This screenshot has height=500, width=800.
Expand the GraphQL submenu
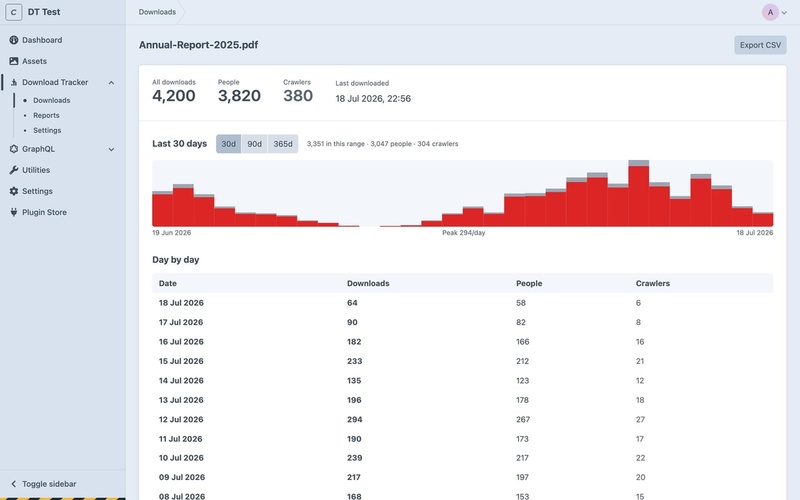[x=111, y=149]
